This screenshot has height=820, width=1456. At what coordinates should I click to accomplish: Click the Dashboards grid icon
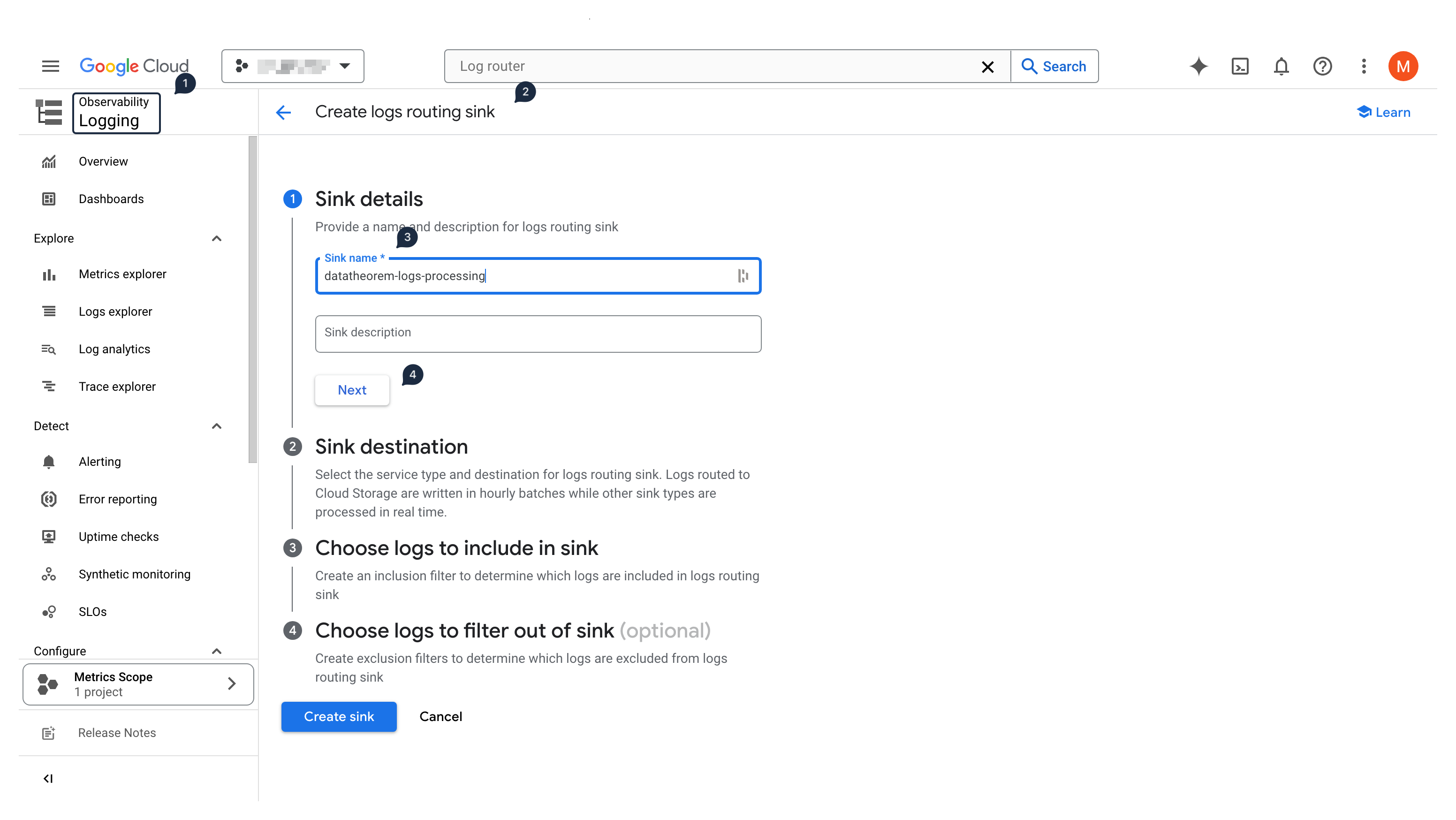[49, 199]
